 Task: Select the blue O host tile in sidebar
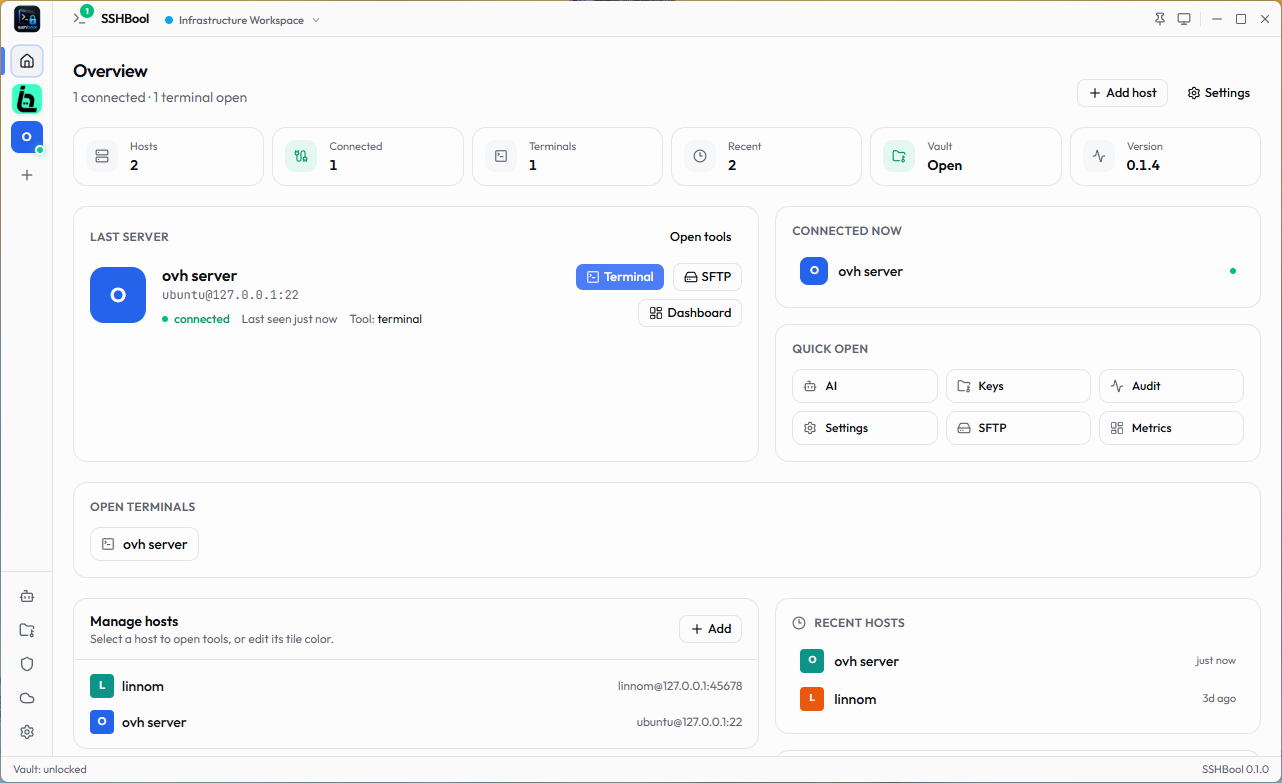click(x=27, y=137)
